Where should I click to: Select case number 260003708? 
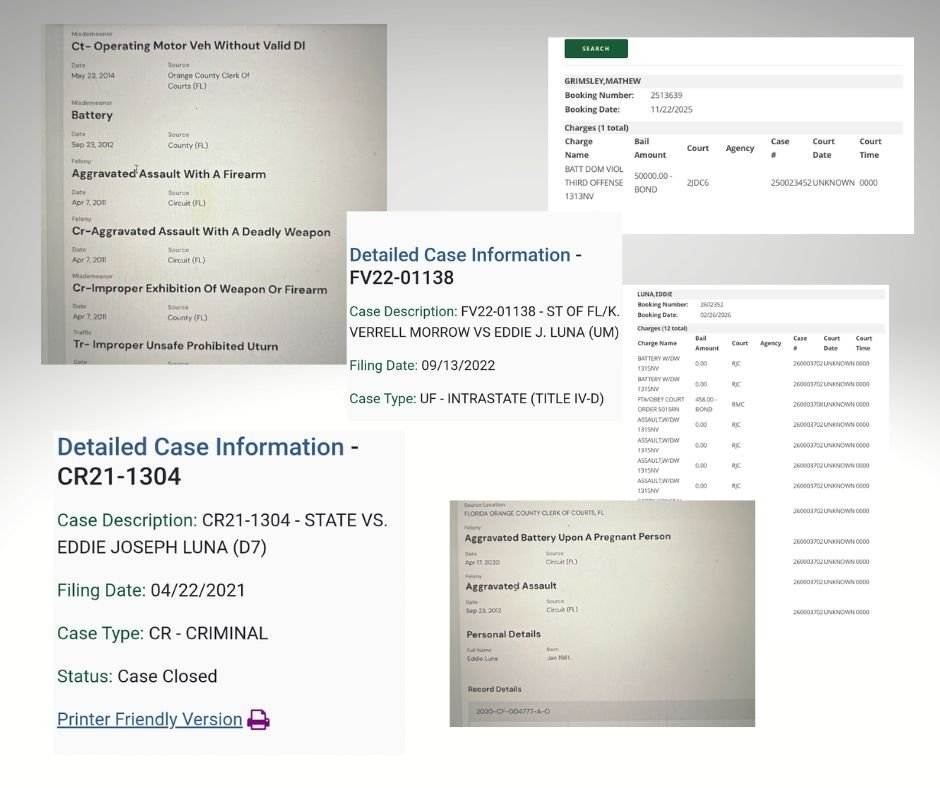[x=808, y=404]
